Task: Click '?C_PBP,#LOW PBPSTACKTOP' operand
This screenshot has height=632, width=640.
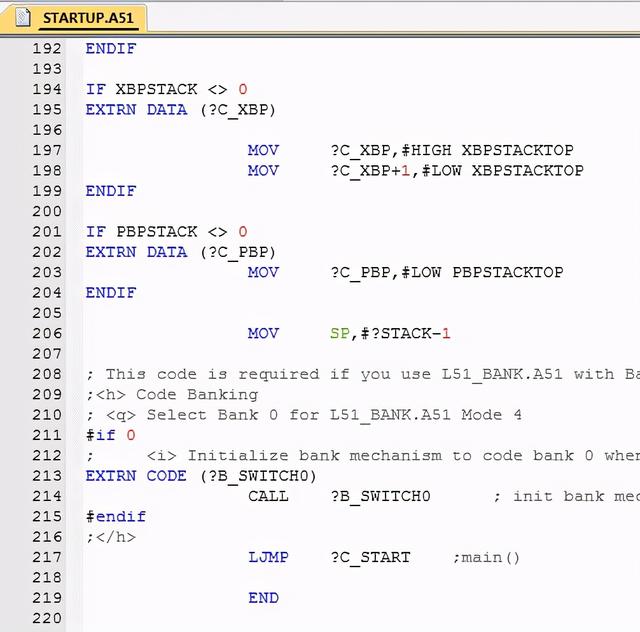Action: [447, 272]
